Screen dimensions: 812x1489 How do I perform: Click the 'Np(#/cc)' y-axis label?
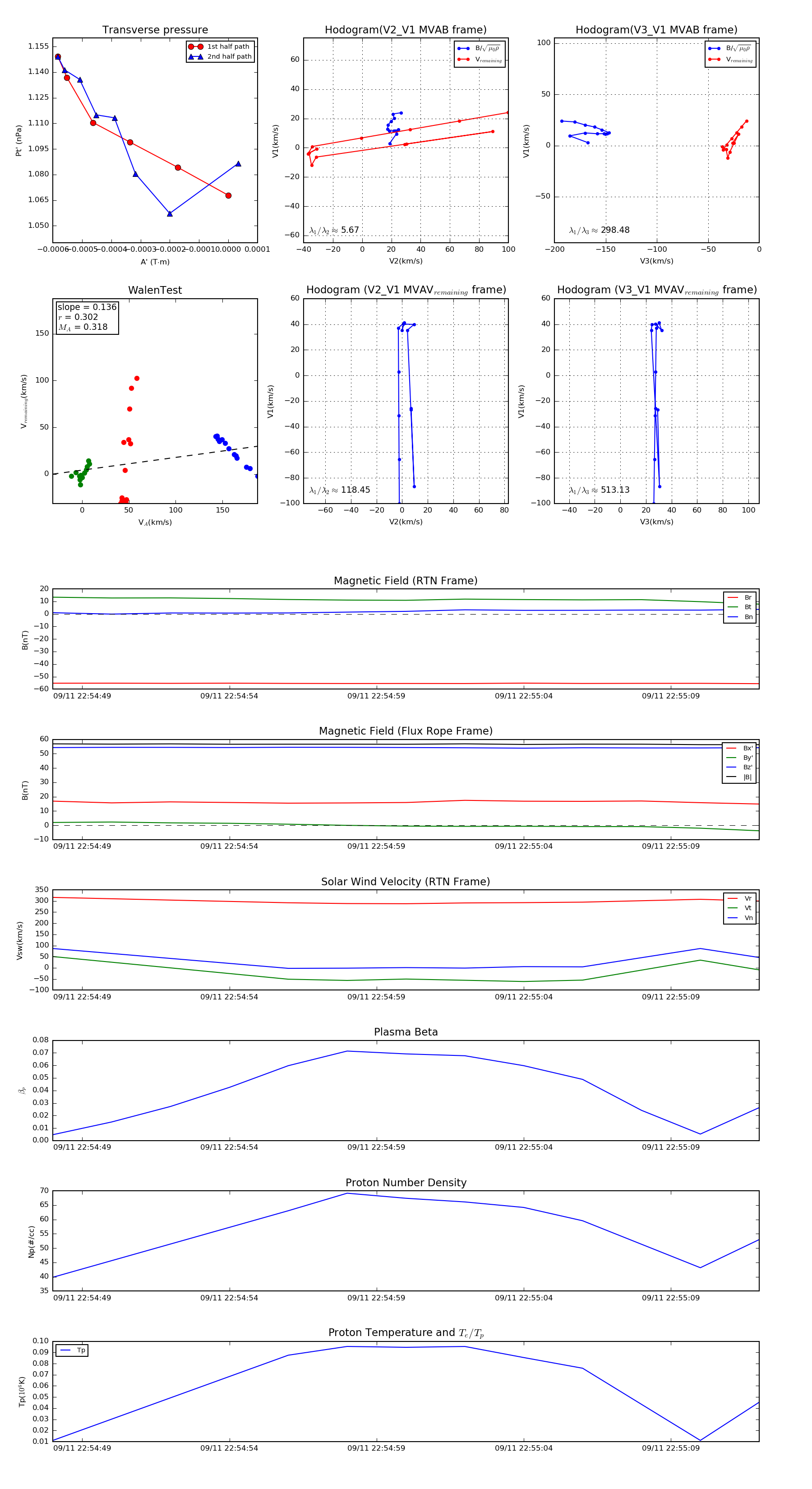(x=31, y=1241)
